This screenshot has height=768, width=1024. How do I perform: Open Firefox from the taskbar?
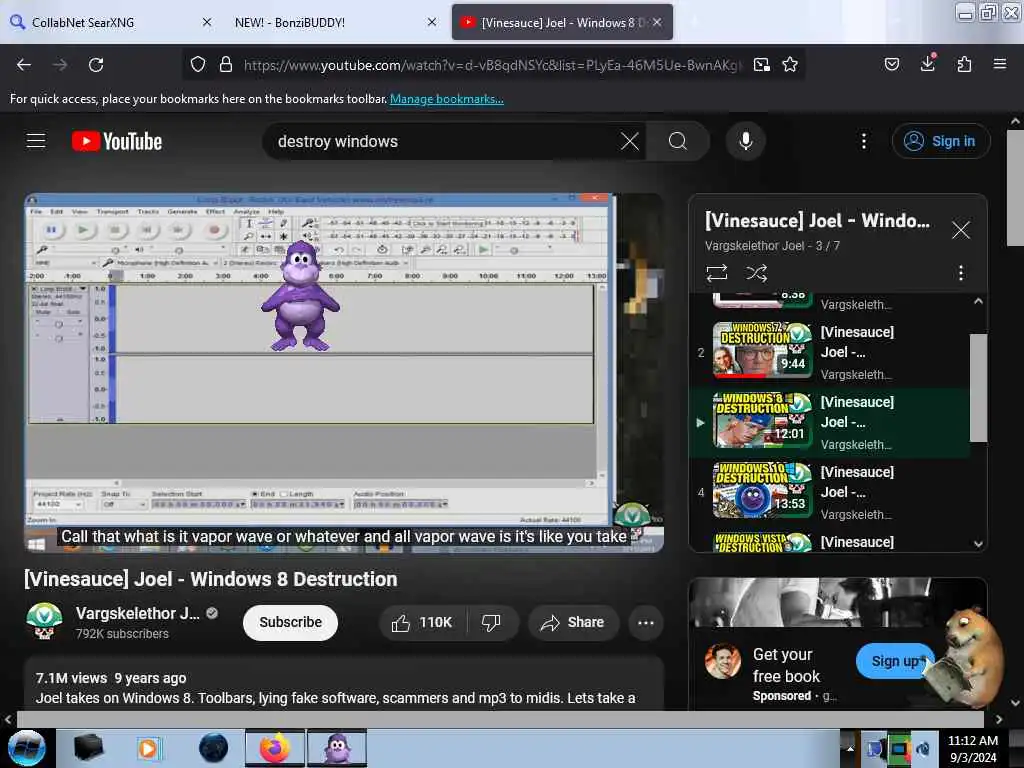point(274,748)
